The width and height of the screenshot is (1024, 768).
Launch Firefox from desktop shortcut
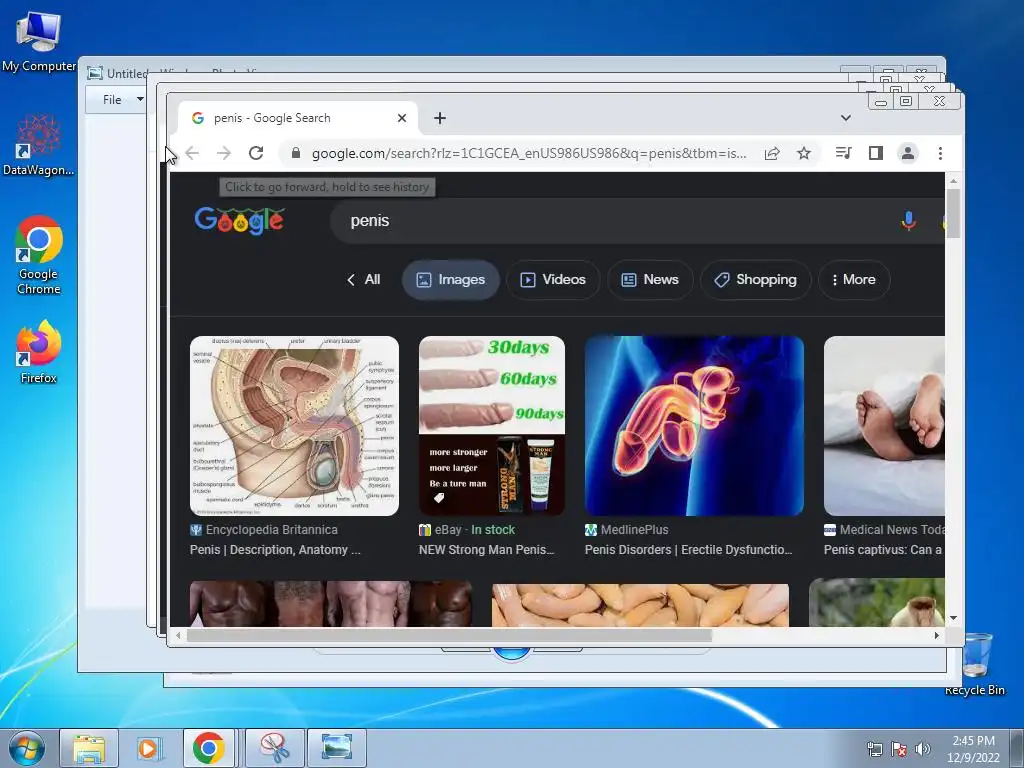39,351
